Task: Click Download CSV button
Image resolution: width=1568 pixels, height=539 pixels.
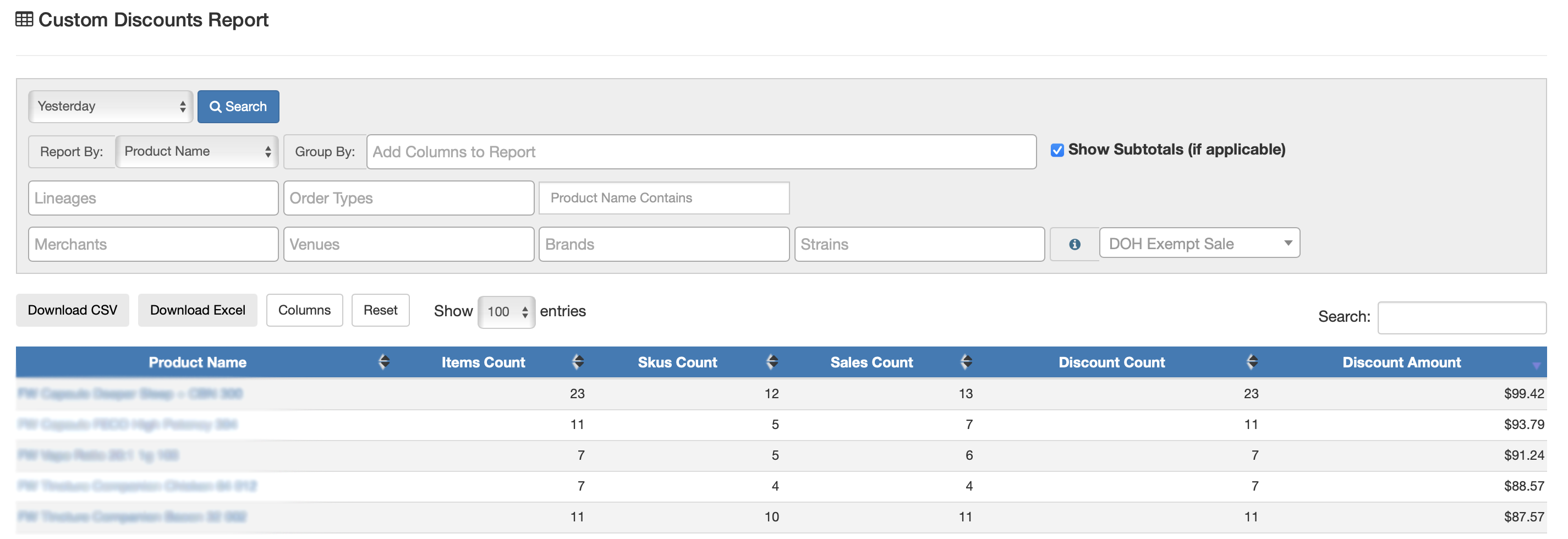Action: point(73,310)
